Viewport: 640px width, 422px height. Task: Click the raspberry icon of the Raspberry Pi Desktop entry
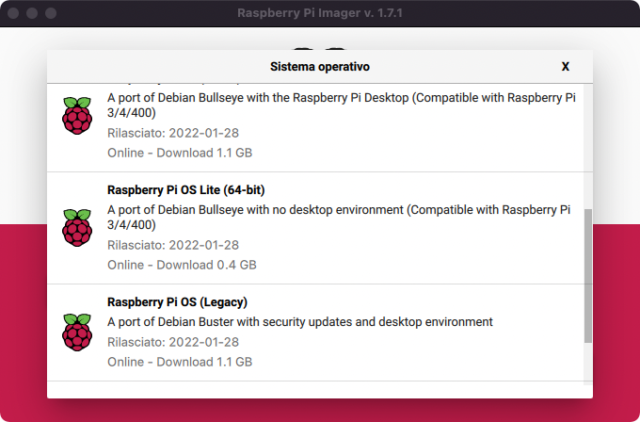[x=77, y=116]
